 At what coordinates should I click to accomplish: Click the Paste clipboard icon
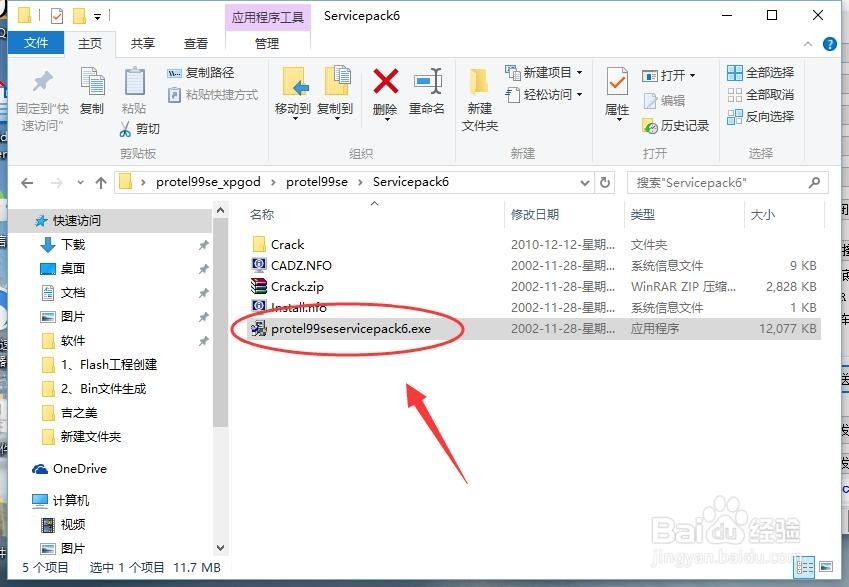(x=134, y=81)
